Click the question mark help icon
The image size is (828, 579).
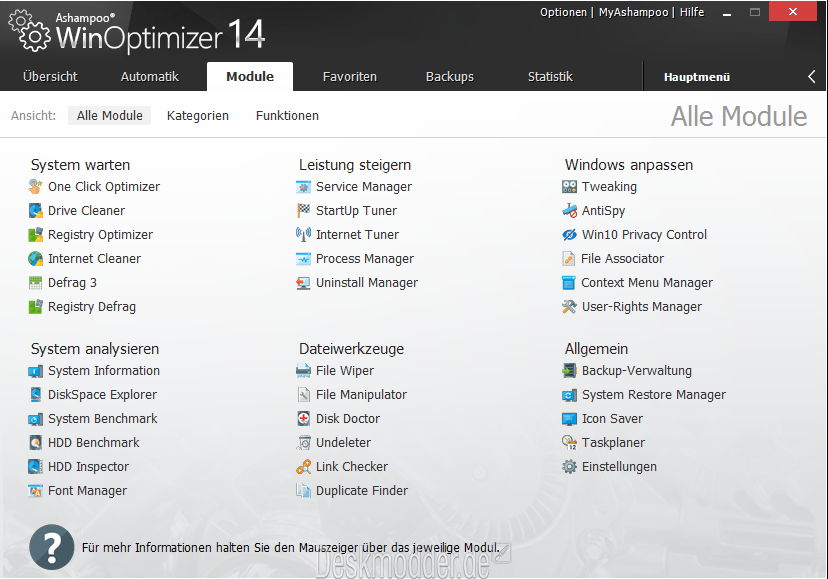coord(52,547)
